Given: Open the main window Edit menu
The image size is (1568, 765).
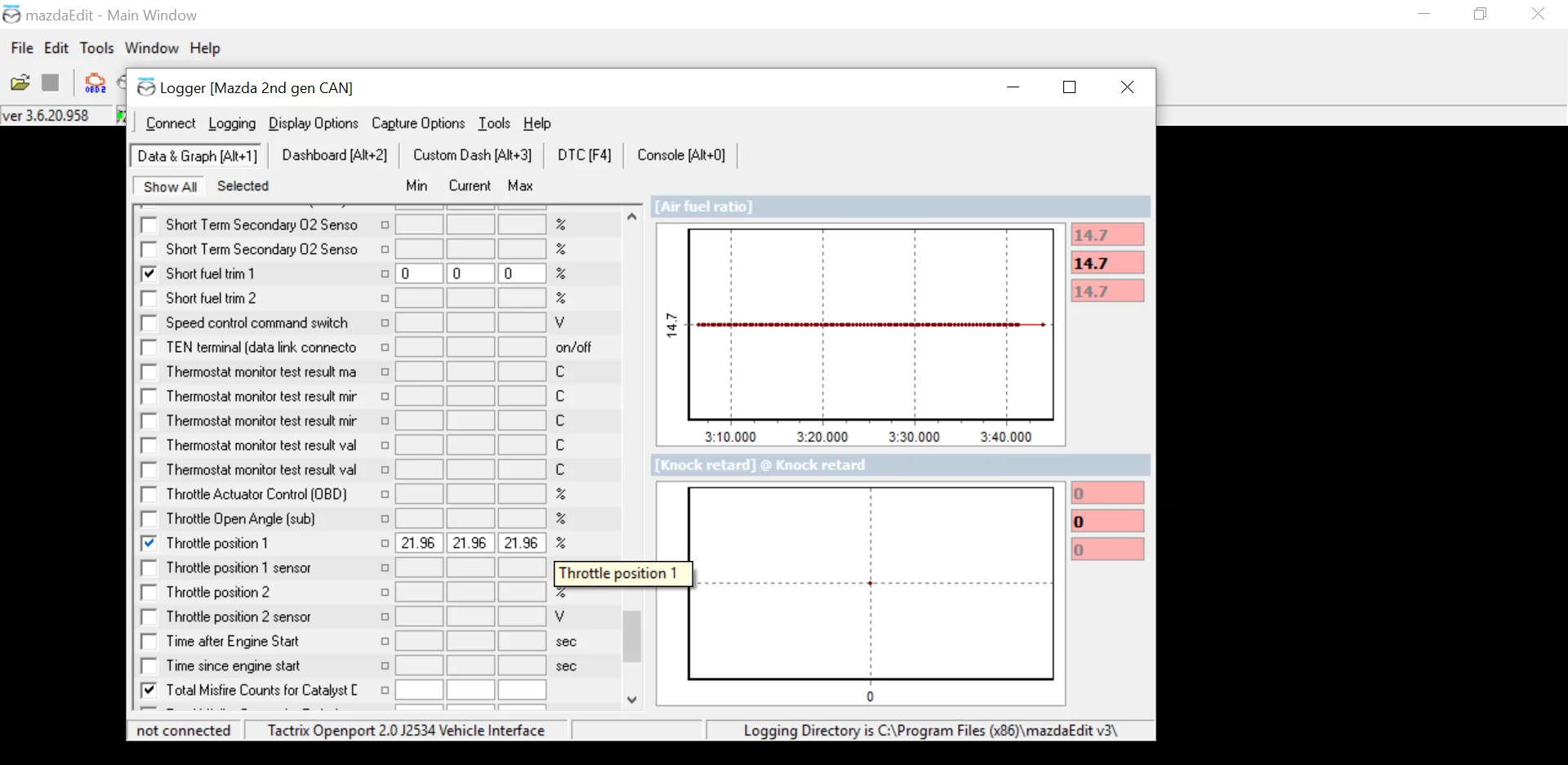Looking at the screenshot, I should [56, 48].
